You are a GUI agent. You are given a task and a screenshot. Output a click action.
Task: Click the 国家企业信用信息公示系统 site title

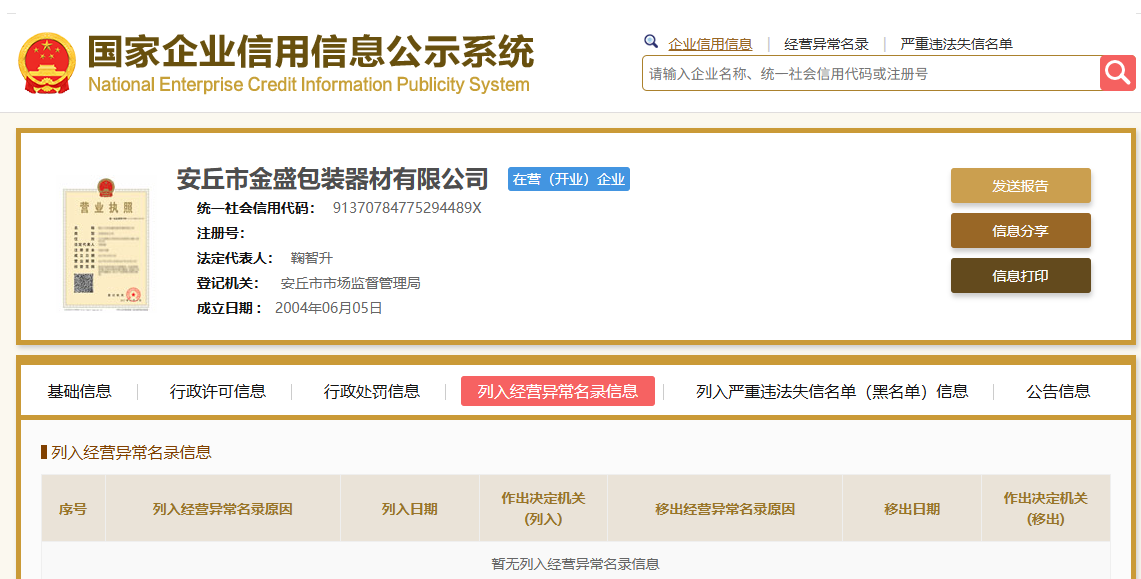(x=311, y=52)
